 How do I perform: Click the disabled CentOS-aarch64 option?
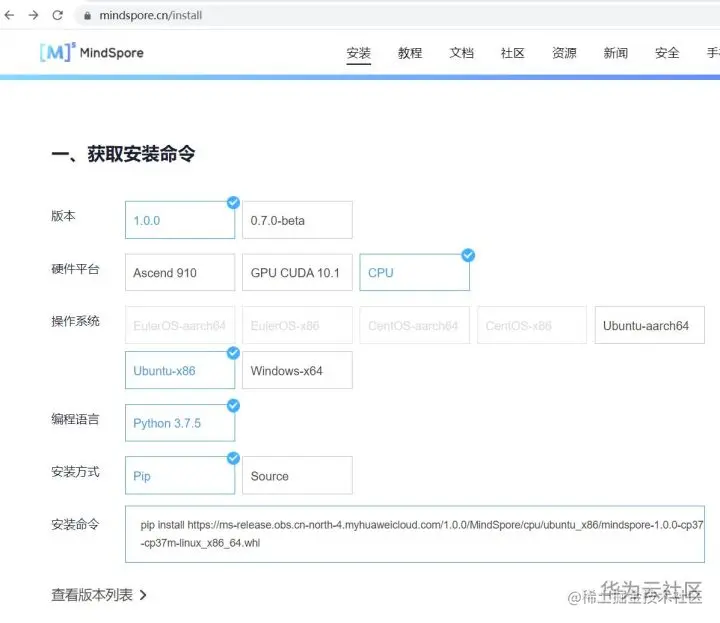point(415,325)
